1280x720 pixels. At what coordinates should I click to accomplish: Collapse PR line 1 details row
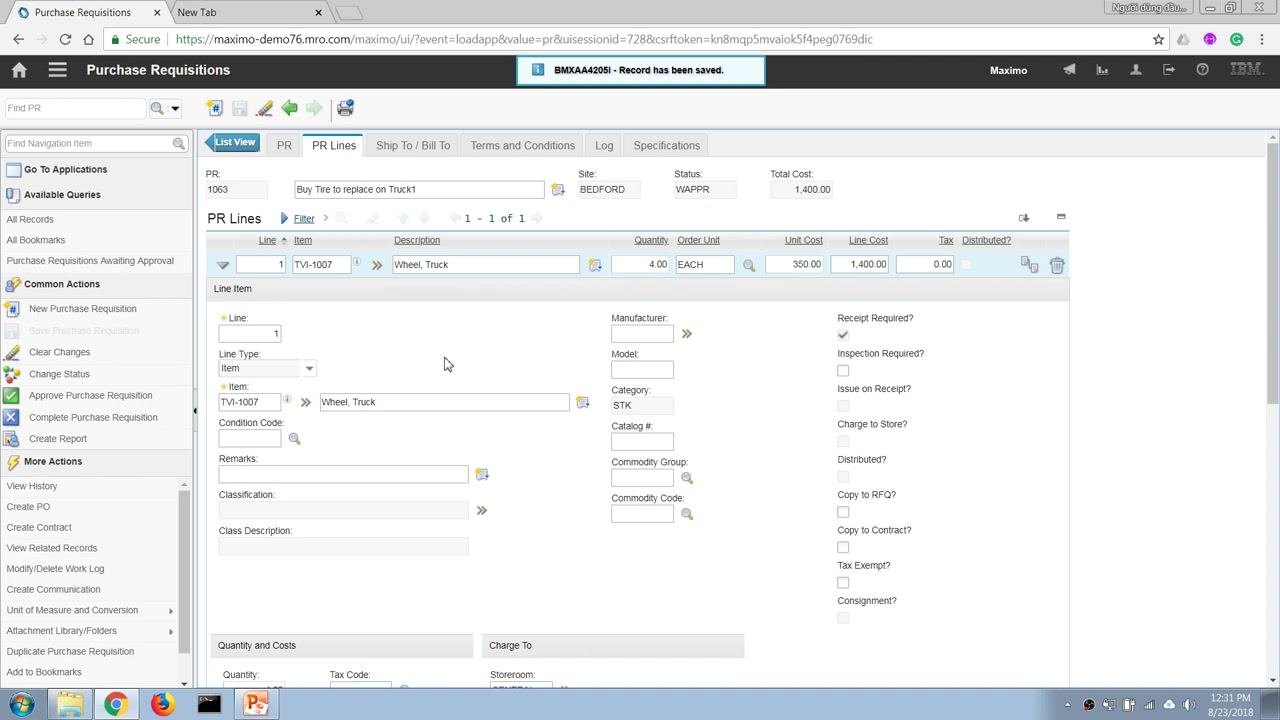[223, 265]
